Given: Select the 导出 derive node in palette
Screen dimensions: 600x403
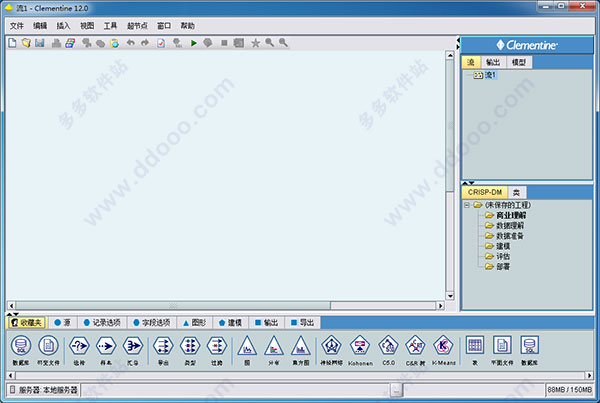Looking at the screenshot, I should coord(163,350).
